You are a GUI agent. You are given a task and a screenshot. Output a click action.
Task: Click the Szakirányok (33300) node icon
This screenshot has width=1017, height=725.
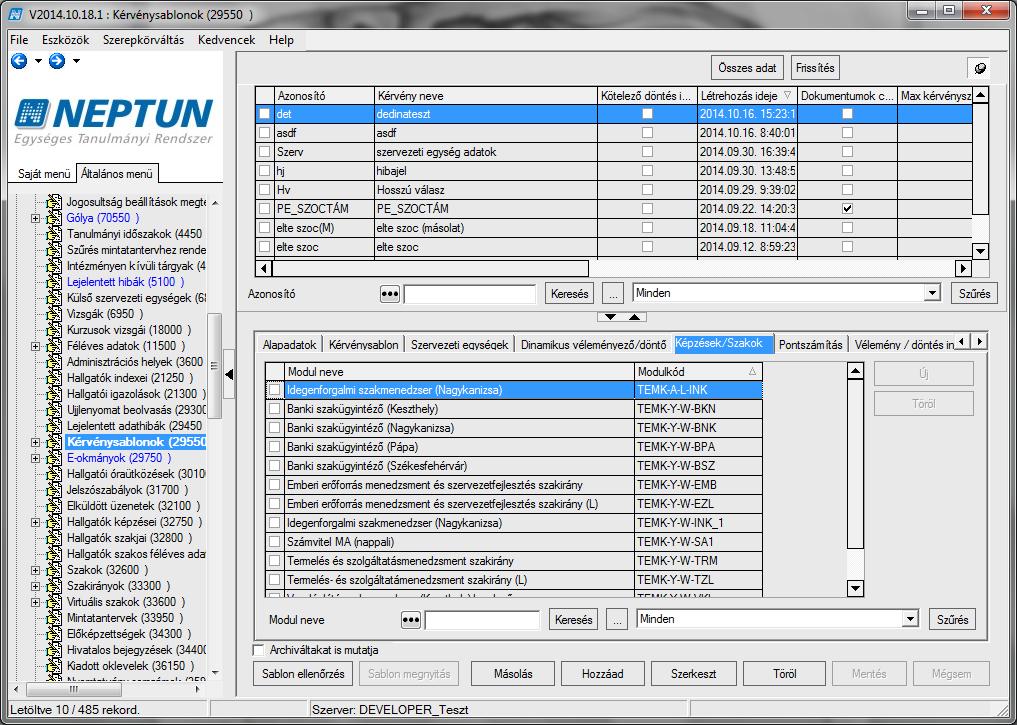point(54,586)
